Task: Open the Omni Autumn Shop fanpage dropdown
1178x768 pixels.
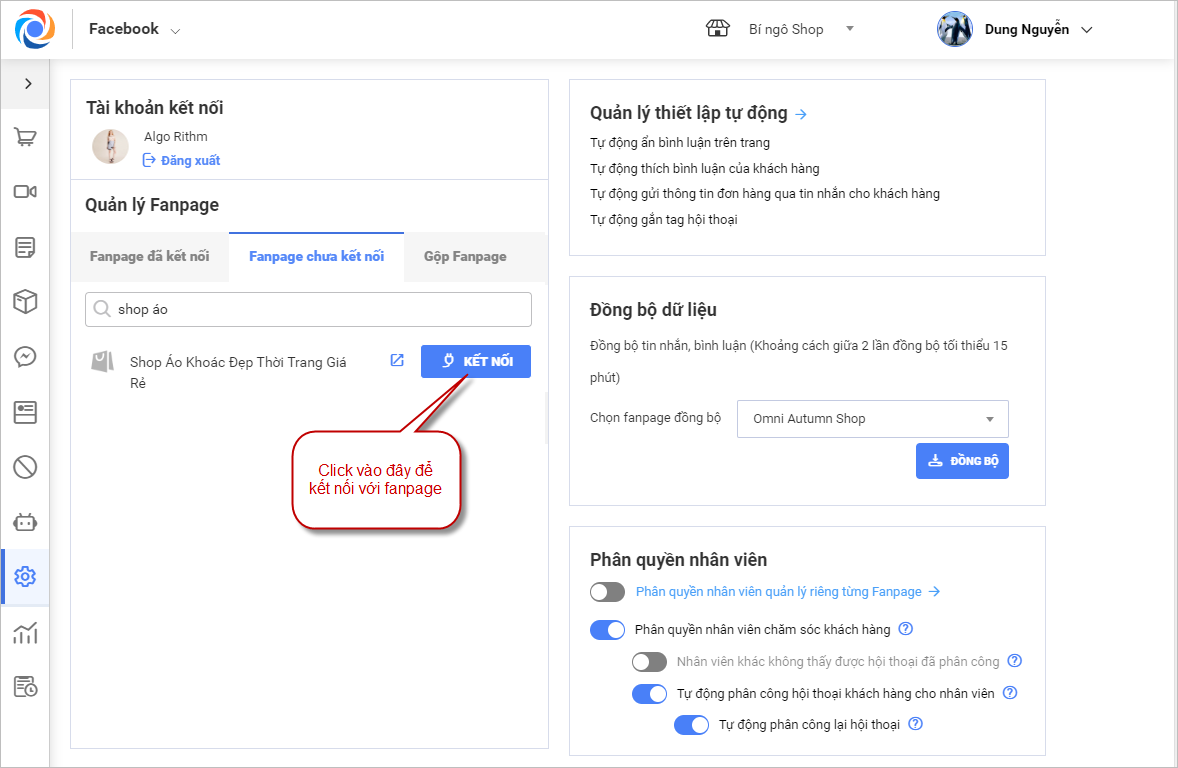Action: point(872,419)
